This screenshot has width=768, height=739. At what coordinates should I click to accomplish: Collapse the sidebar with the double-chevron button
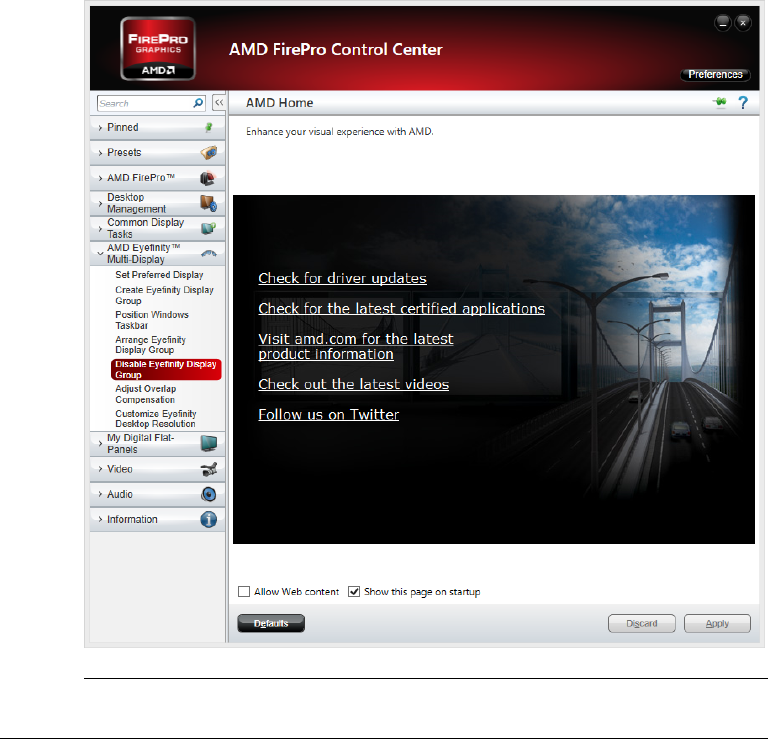[219, 103]
